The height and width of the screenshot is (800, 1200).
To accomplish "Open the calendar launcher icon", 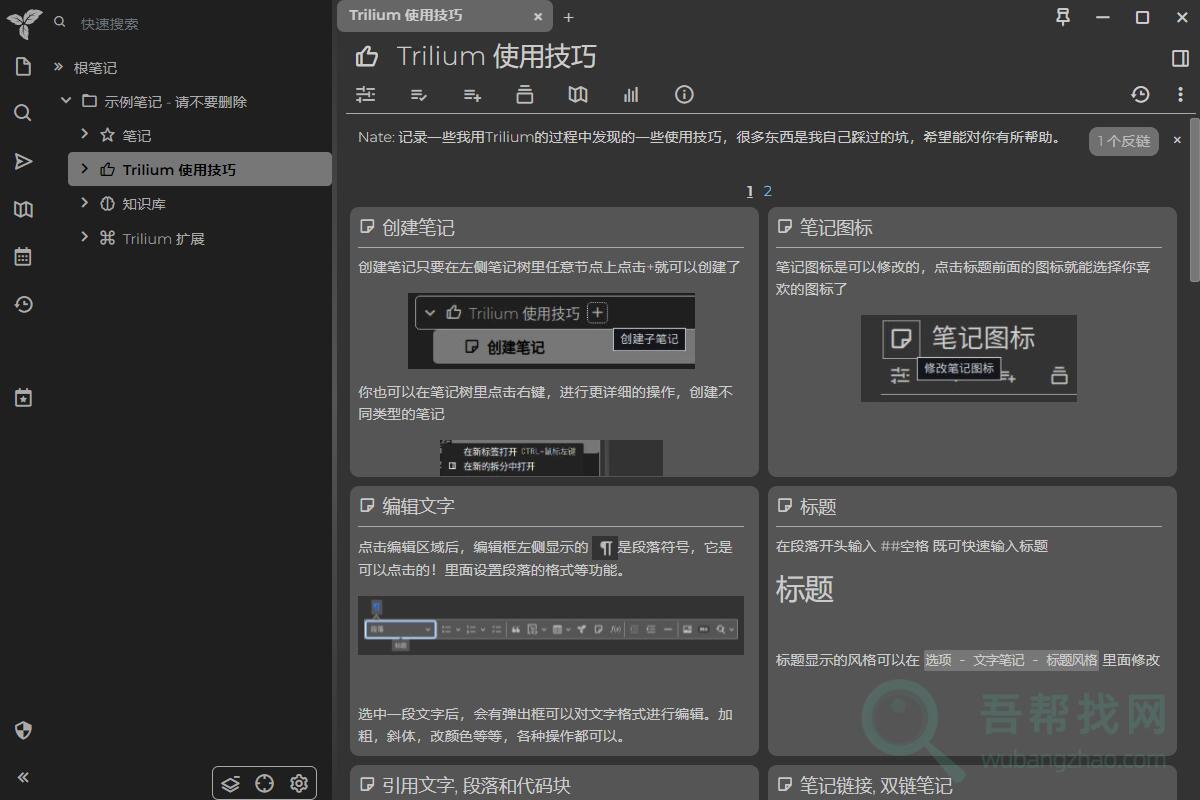I will pos(23,257).
